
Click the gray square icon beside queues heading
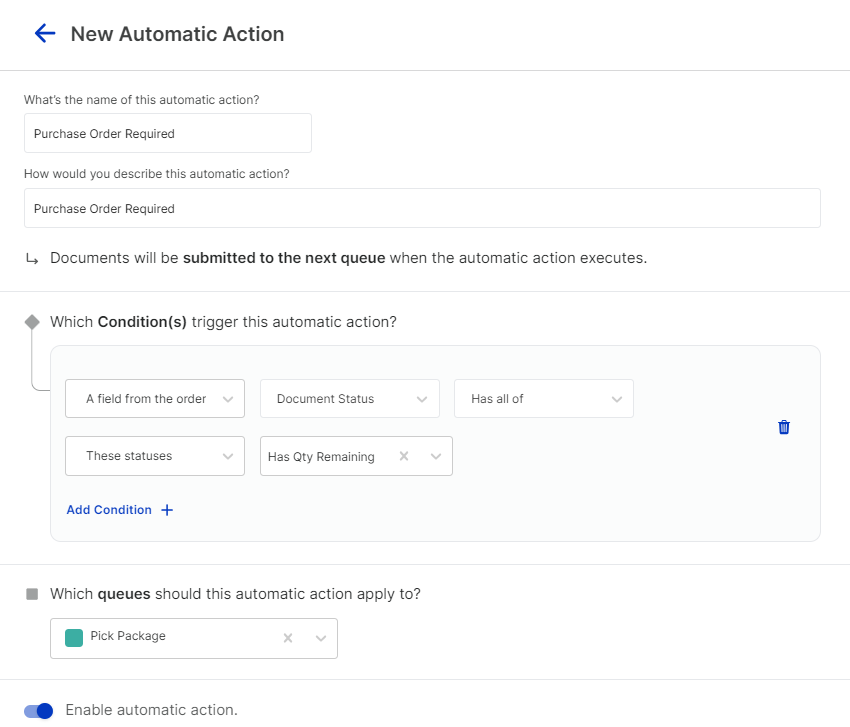click(32, 594)
